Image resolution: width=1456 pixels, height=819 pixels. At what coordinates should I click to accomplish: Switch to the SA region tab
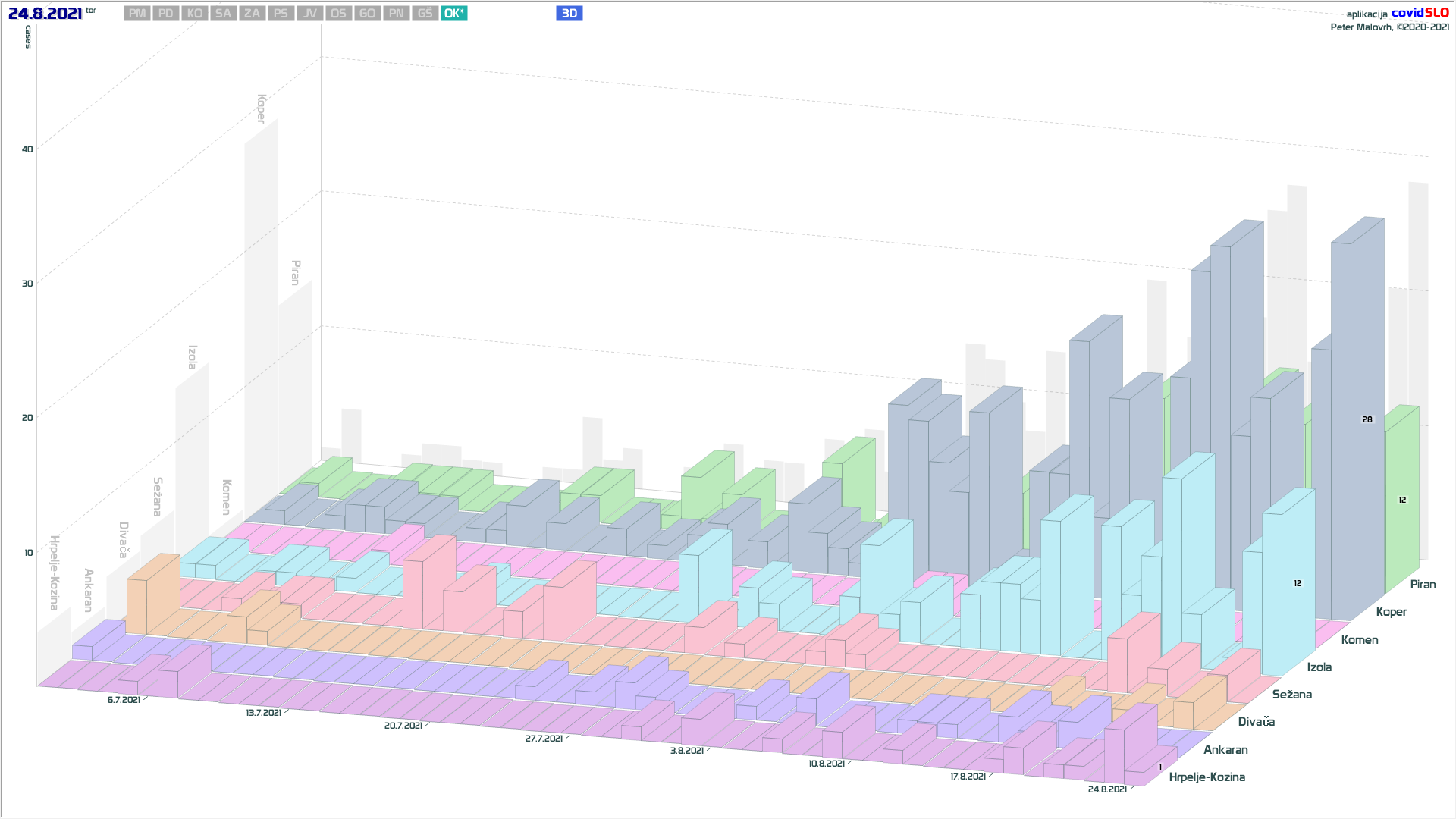pyautogui.click(x=223, y=14)
